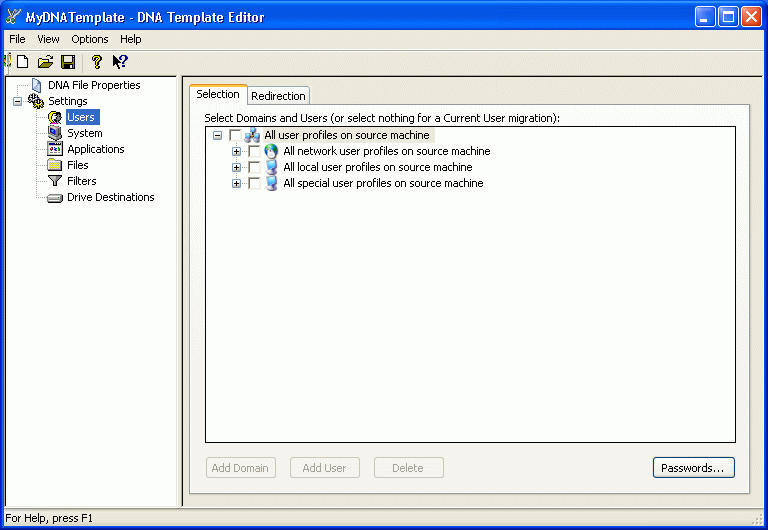
Task: Click the Applications window icon
Action: [55, 149]
